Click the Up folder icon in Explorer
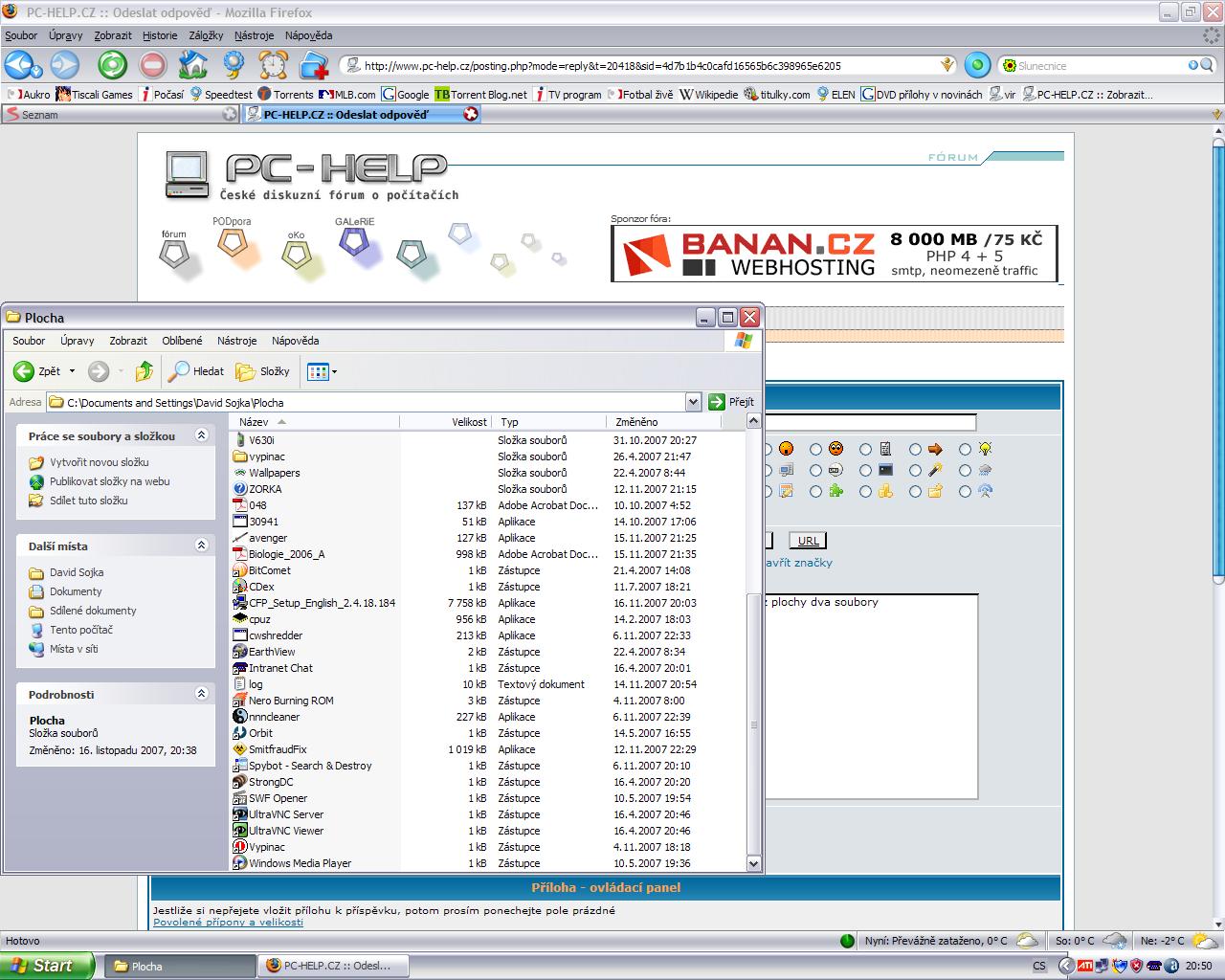The height and width of the screenshot is (980, 1225). coord(144,371)
